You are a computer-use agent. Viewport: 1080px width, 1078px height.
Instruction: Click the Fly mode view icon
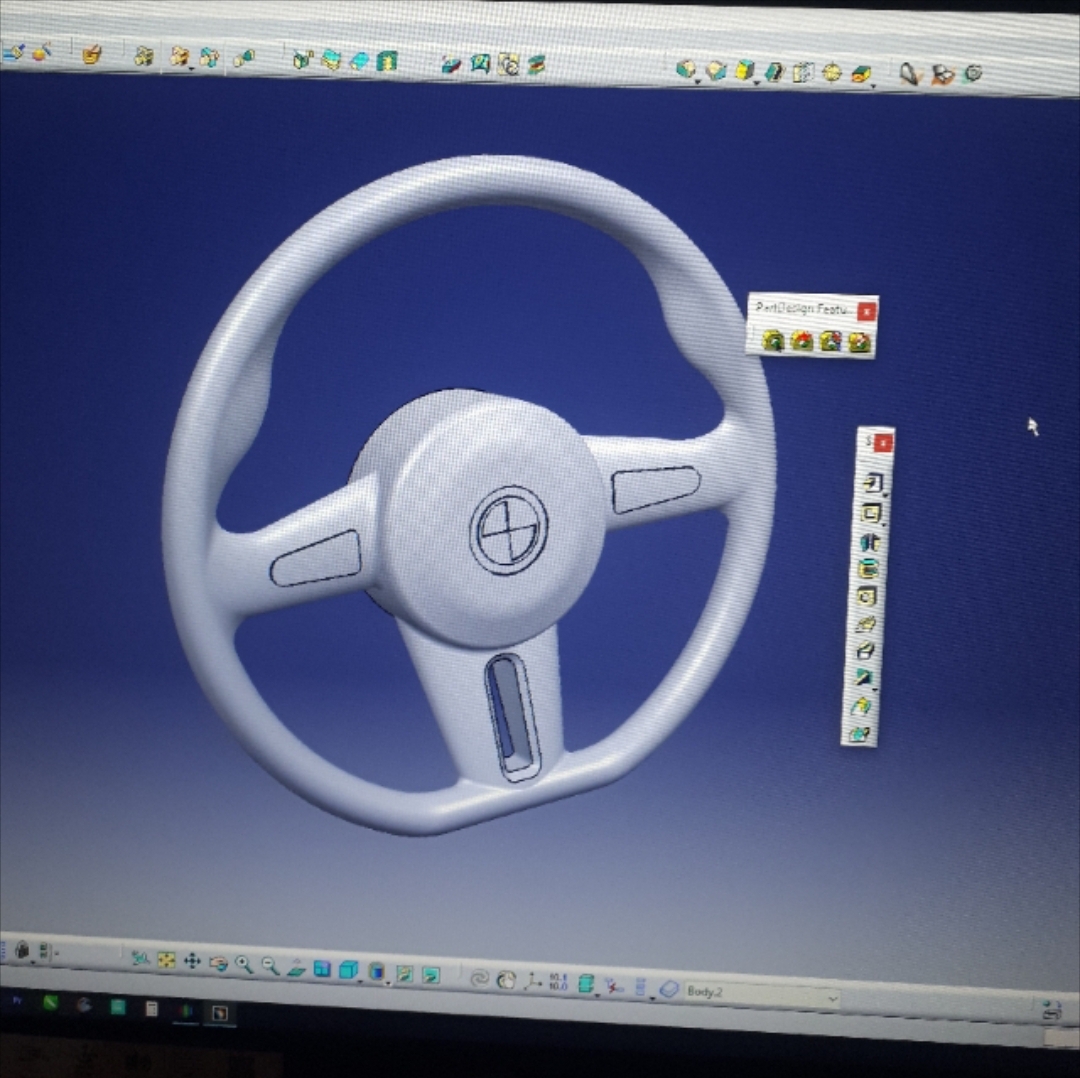140,958
